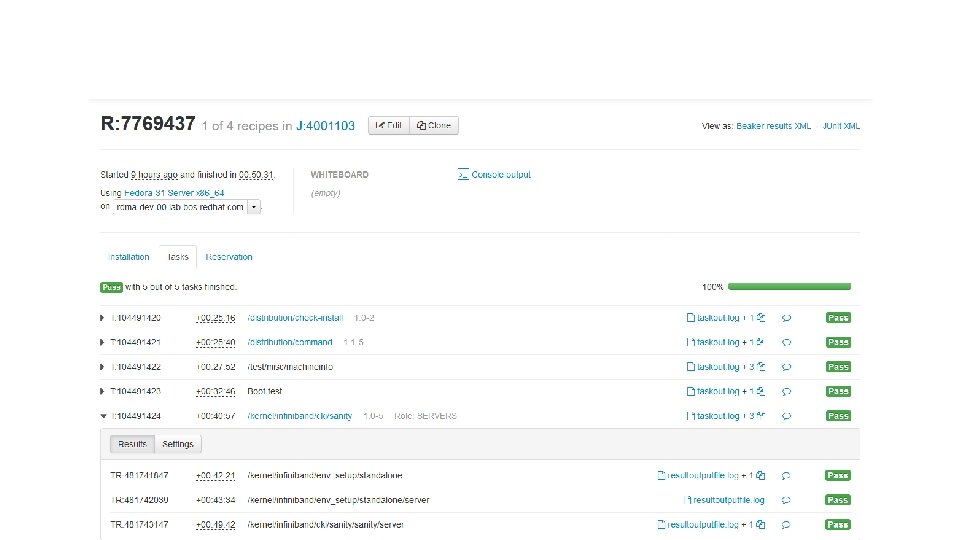This screenshot has width=960, height=540.
Task: Click result ID TR:481741647
Action: coord(139,475)
